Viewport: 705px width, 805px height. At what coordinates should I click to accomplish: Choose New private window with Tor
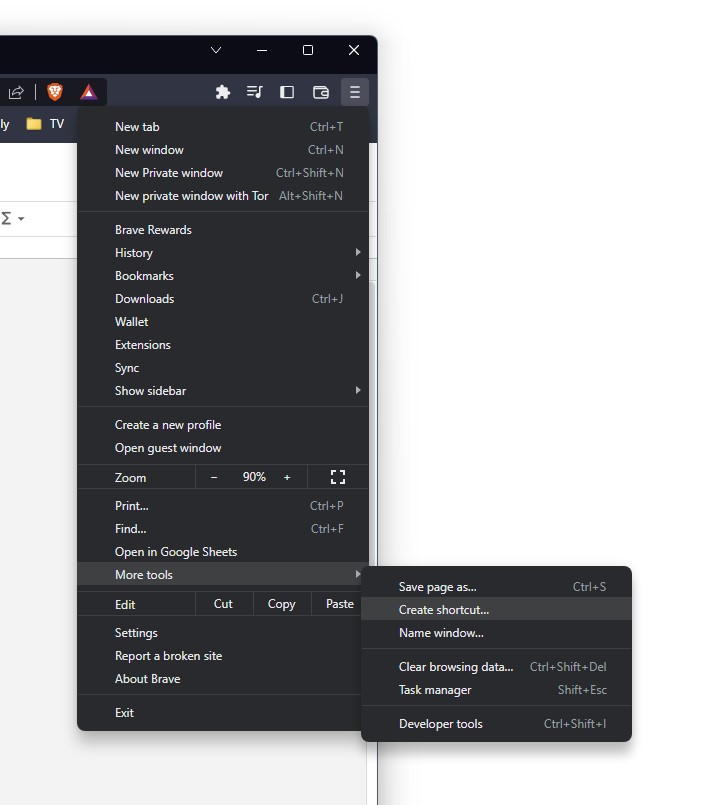191,196
